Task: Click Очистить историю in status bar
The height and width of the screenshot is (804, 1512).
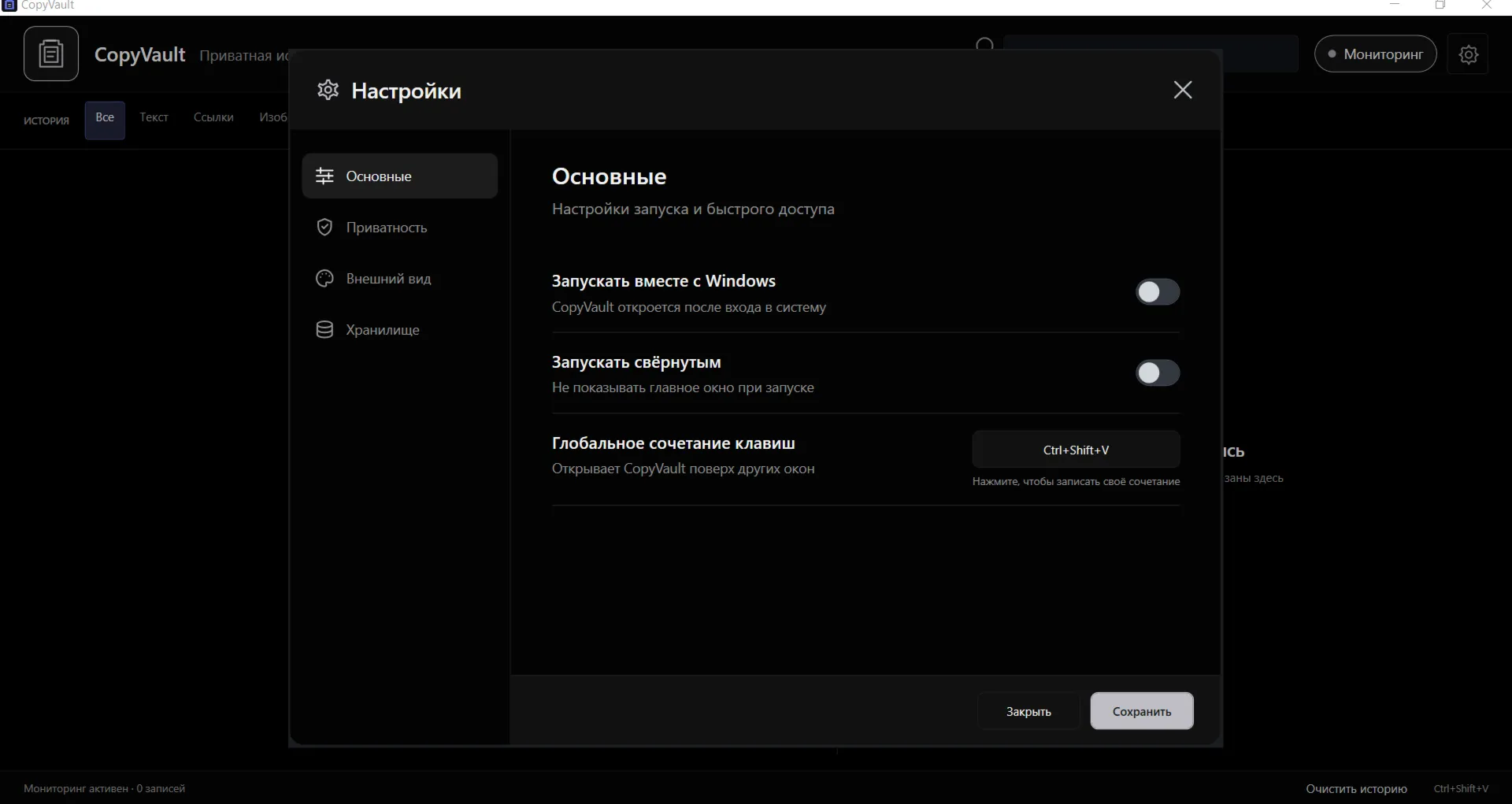Action: pos(1356,788)
